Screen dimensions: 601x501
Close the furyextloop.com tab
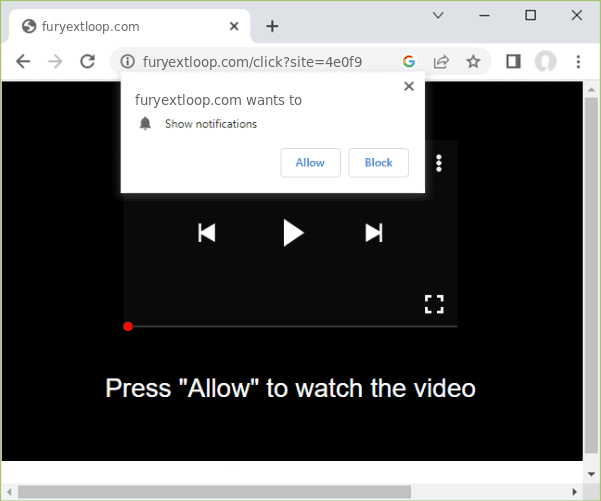pyautogui.click(x=234, y=26)
